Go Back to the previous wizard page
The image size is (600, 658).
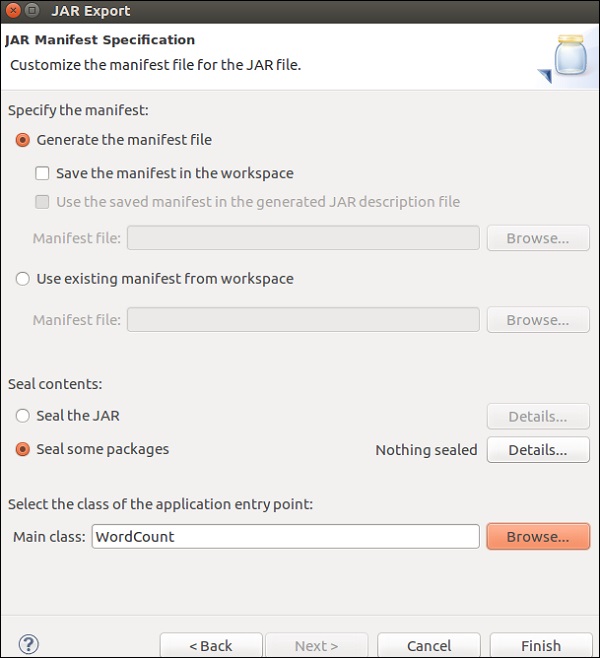click(x=211, y=645)
